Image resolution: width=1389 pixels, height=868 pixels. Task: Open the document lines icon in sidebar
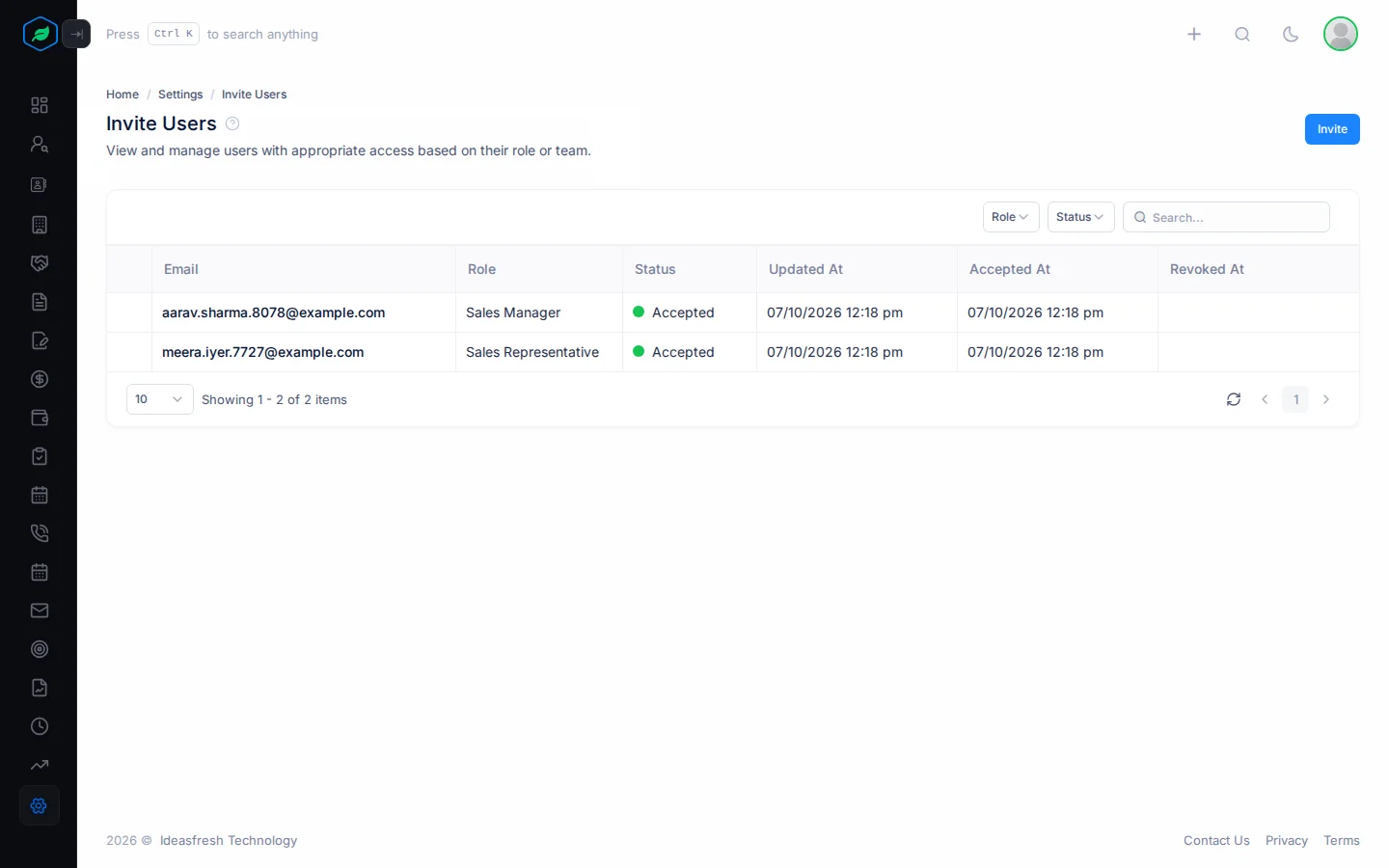tap(40, 302)
